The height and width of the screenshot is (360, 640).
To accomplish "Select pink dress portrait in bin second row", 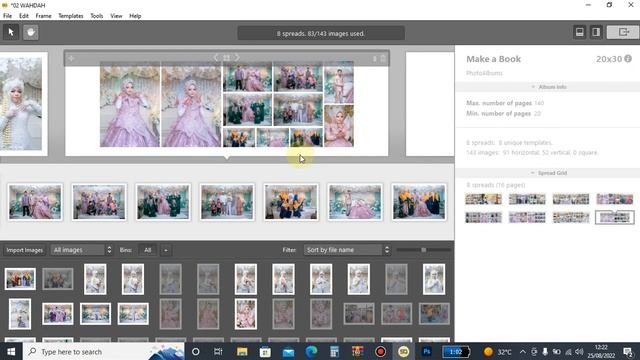I will (x=246, y=314).
